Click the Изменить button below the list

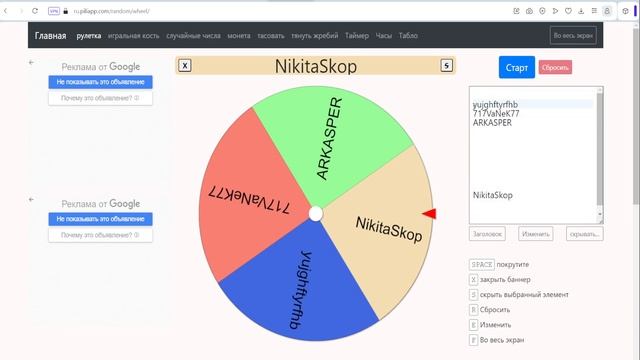(x=536, y=234)
